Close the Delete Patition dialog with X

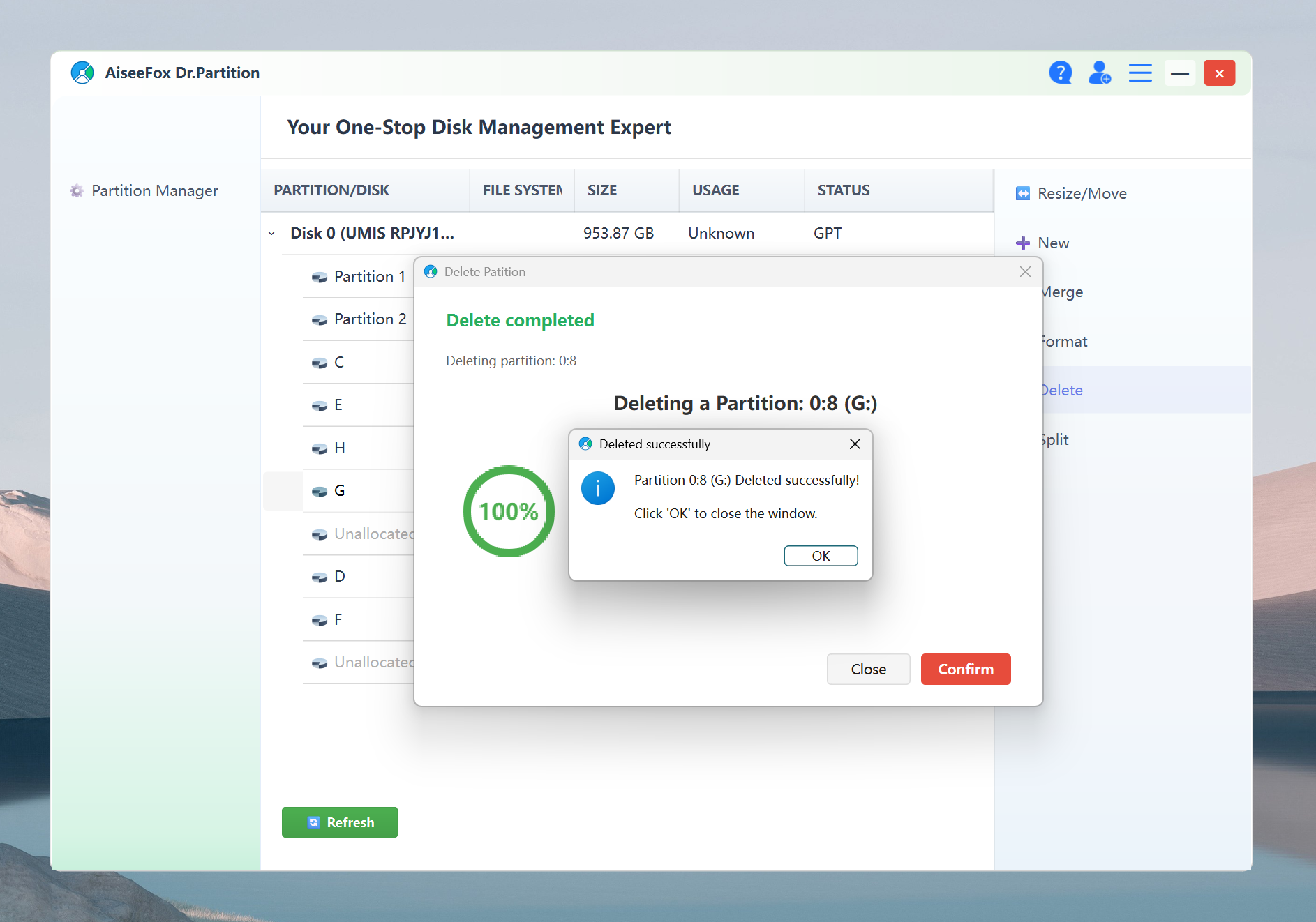tap(1025, 272)
